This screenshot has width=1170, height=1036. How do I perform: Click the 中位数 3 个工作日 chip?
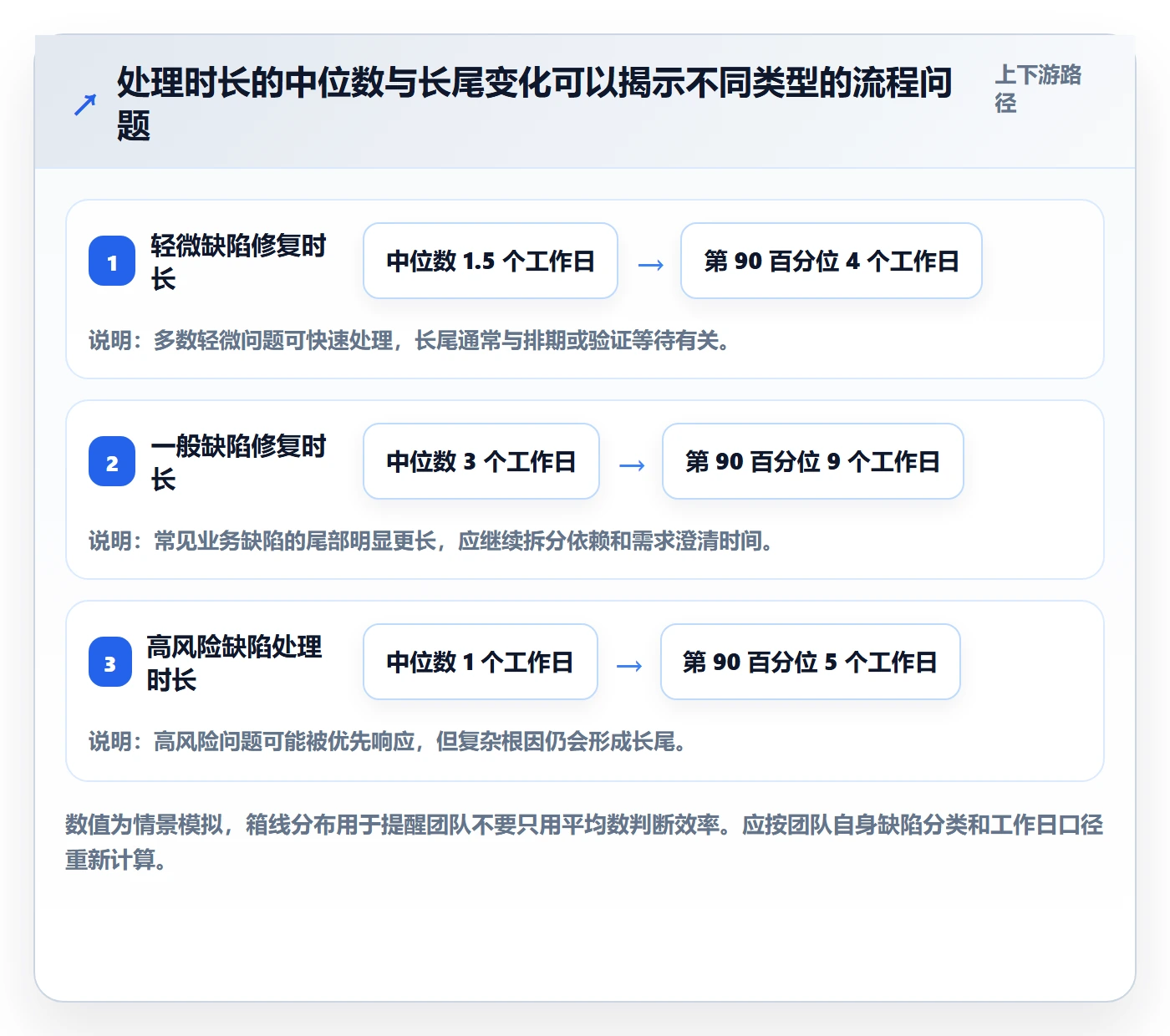click(x=481, y=461)
